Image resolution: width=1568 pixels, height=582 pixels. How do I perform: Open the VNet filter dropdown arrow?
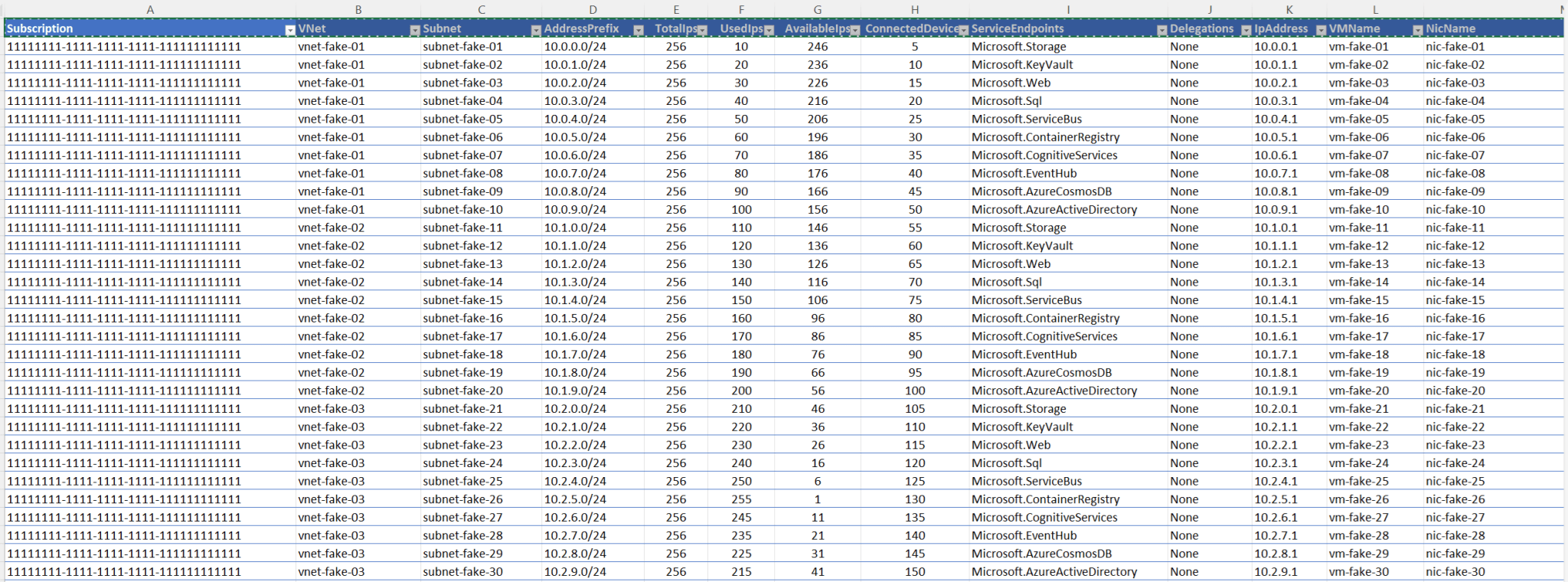pos(414,30)
